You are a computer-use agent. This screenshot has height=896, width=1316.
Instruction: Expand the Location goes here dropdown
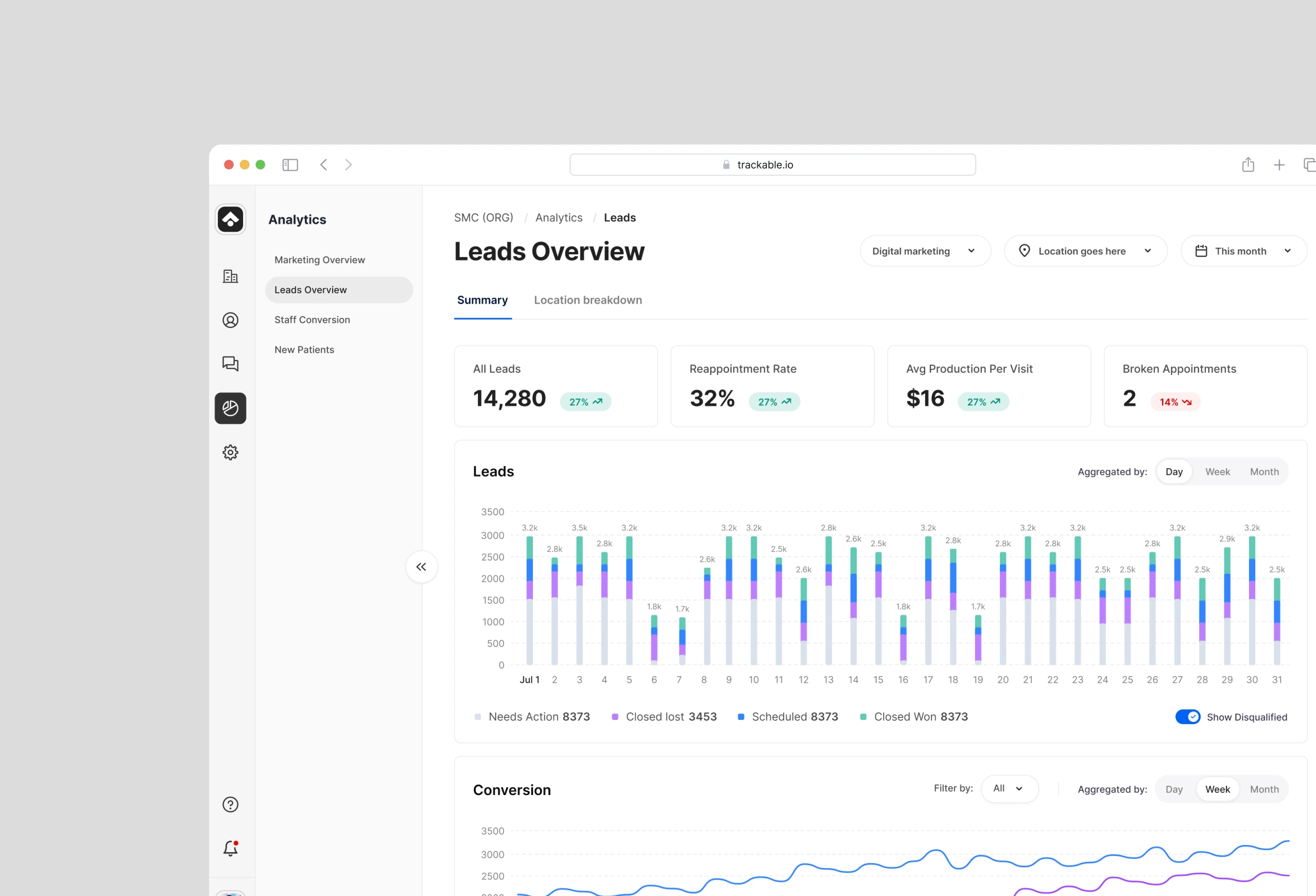1085,251
